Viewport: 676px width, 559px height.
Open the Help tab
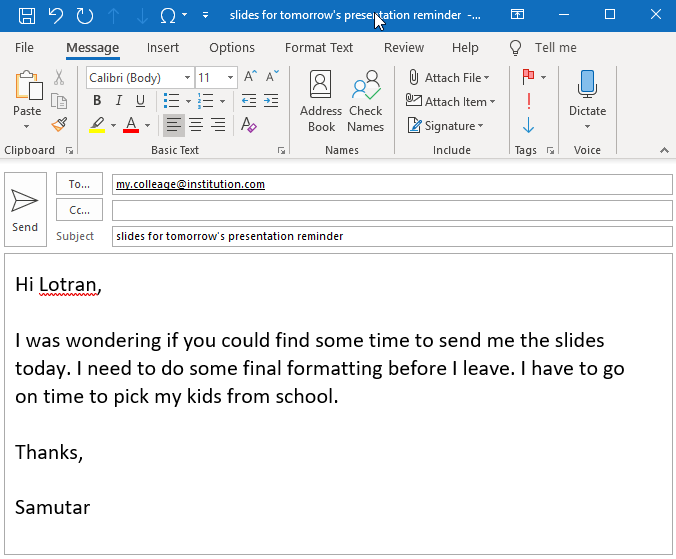pos(465,47)
